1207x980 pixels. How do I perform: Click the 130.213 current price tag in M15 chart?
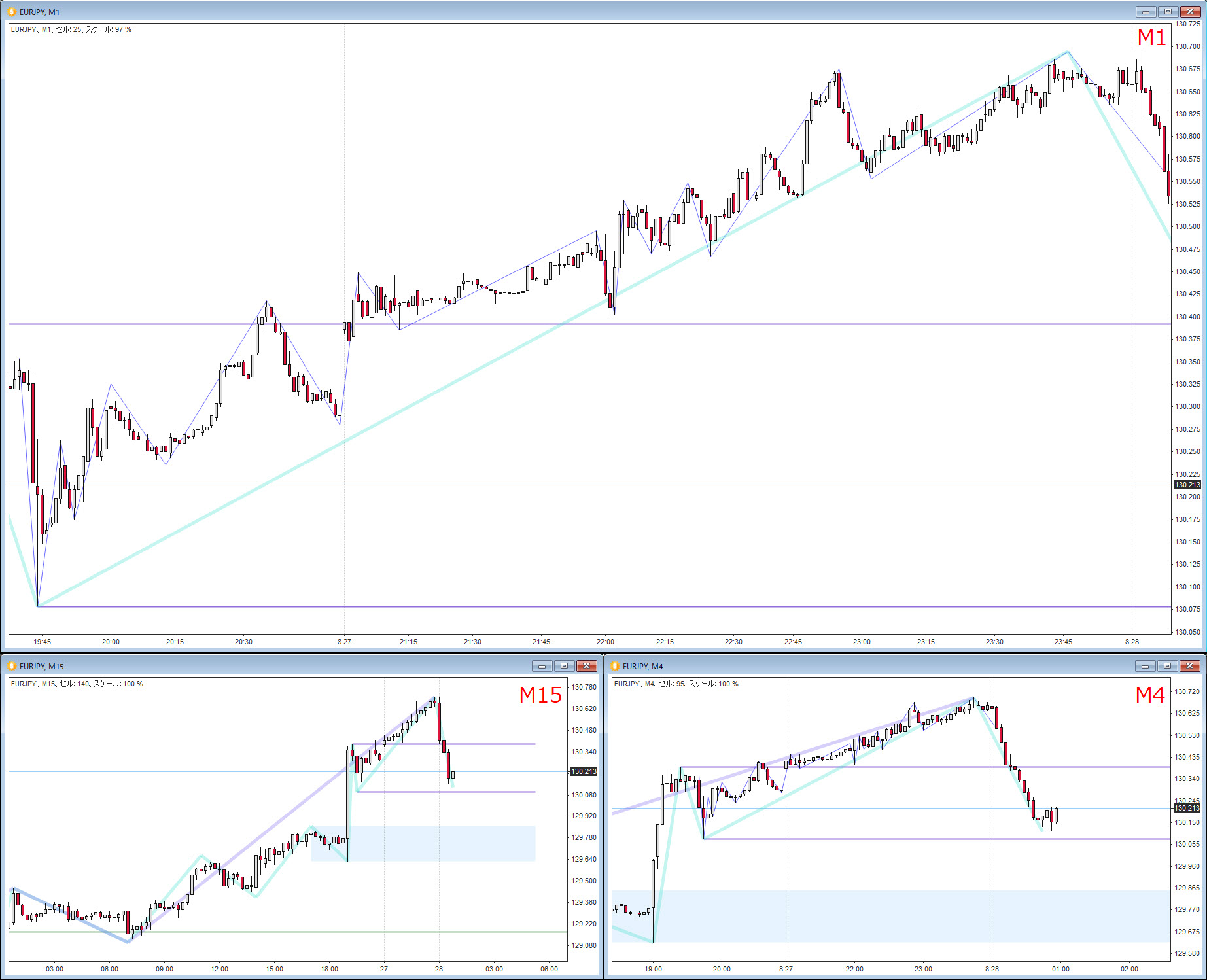(584, 771)
